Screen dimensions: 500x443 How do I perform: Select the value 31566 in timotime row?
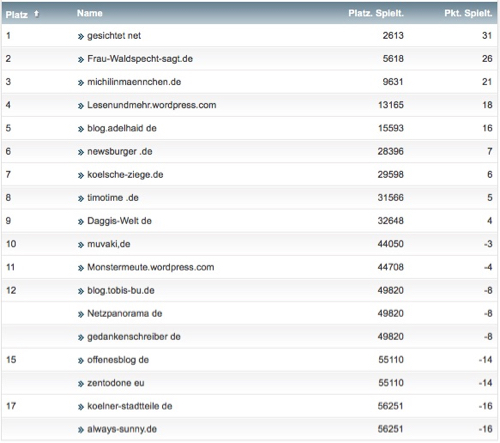(391, 198)
